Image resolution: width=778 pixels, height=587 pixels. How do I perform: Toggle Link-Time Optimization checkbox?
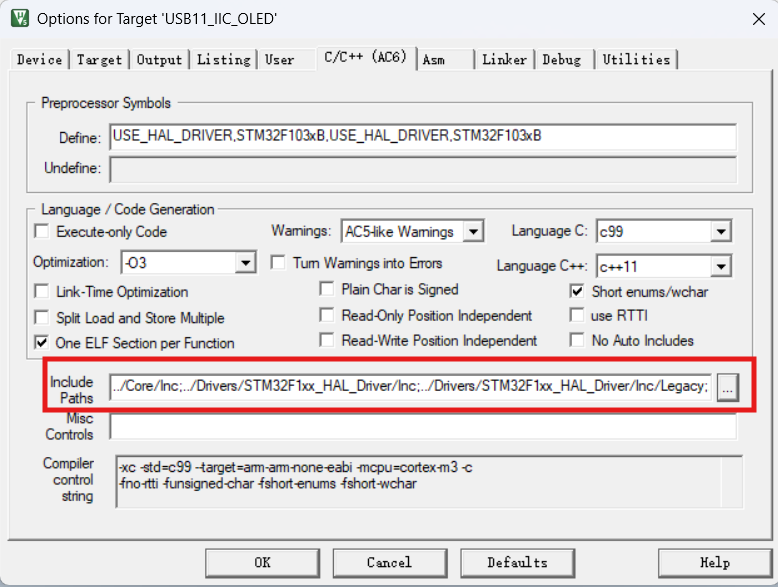tap(42, 291)
